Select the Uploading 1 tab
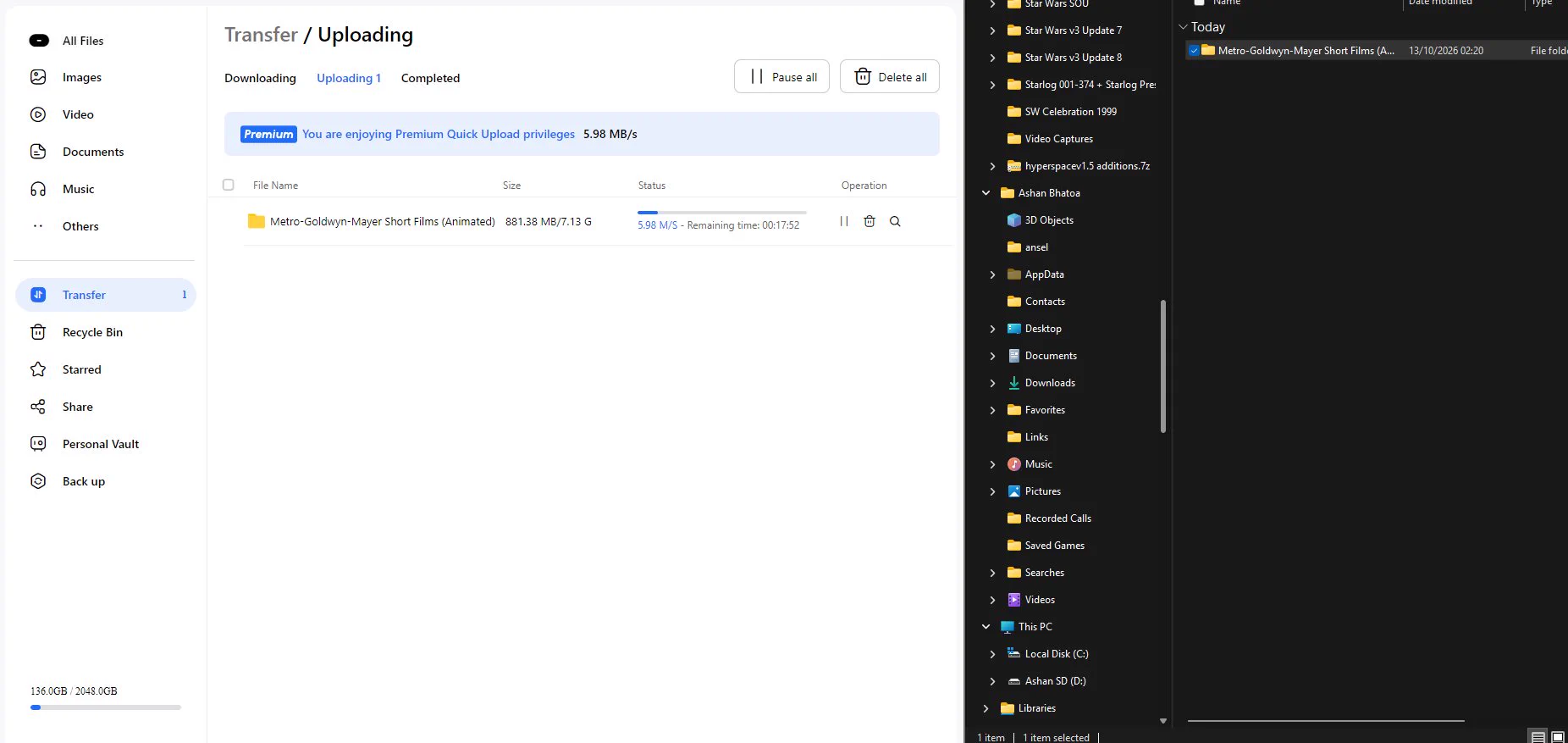The height and width of the screenshot is (743, 1568). pos(349,78)
